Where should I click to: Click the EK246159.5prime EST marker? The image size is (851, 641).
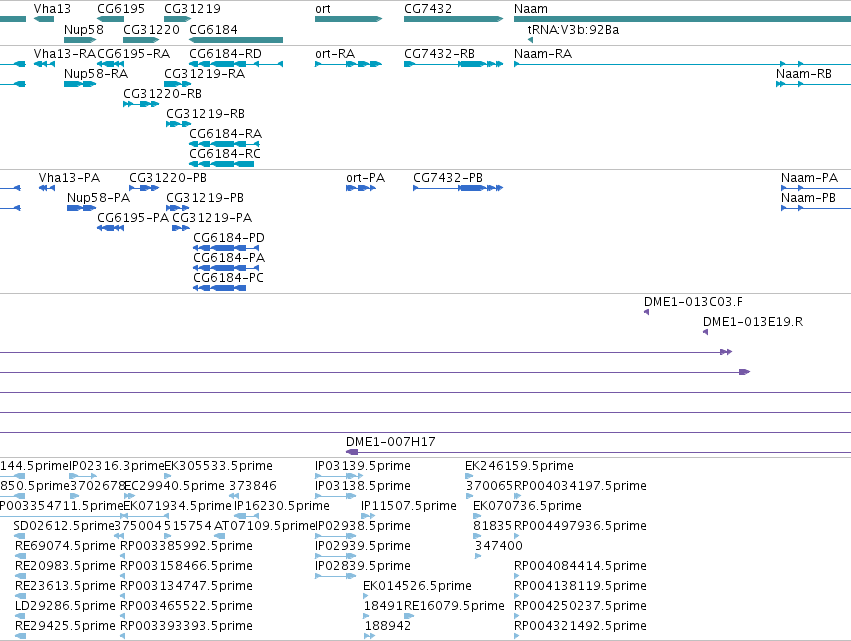click(469, 476)
